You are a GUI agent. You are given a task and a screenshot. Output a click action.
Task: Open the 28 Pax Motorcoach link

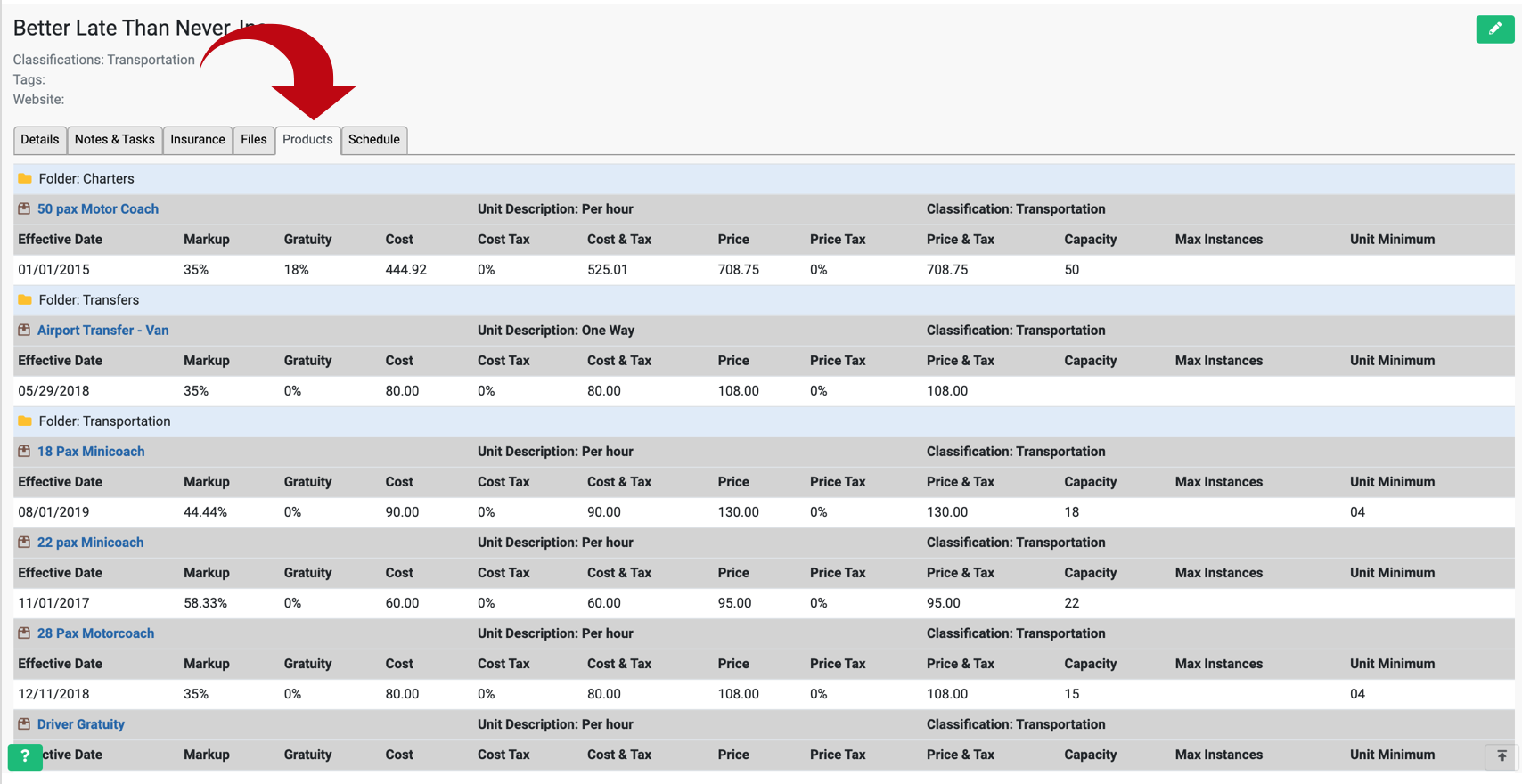(96, 633)
